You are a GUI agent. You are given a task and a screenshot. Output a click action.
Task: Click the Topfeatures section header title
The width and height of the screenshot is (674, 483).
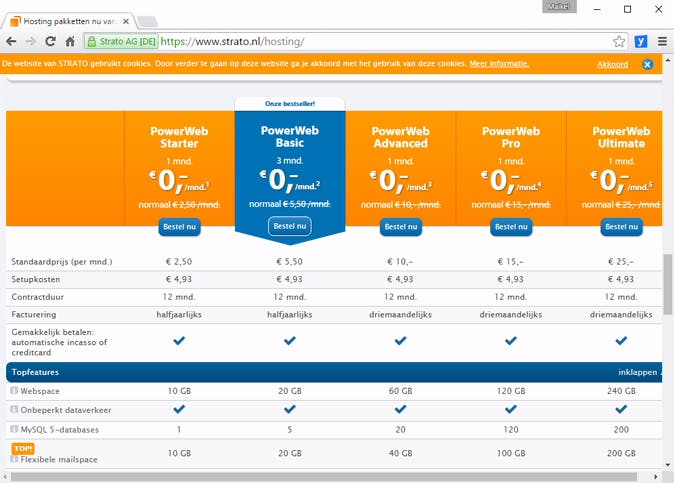tap(35, 372)
